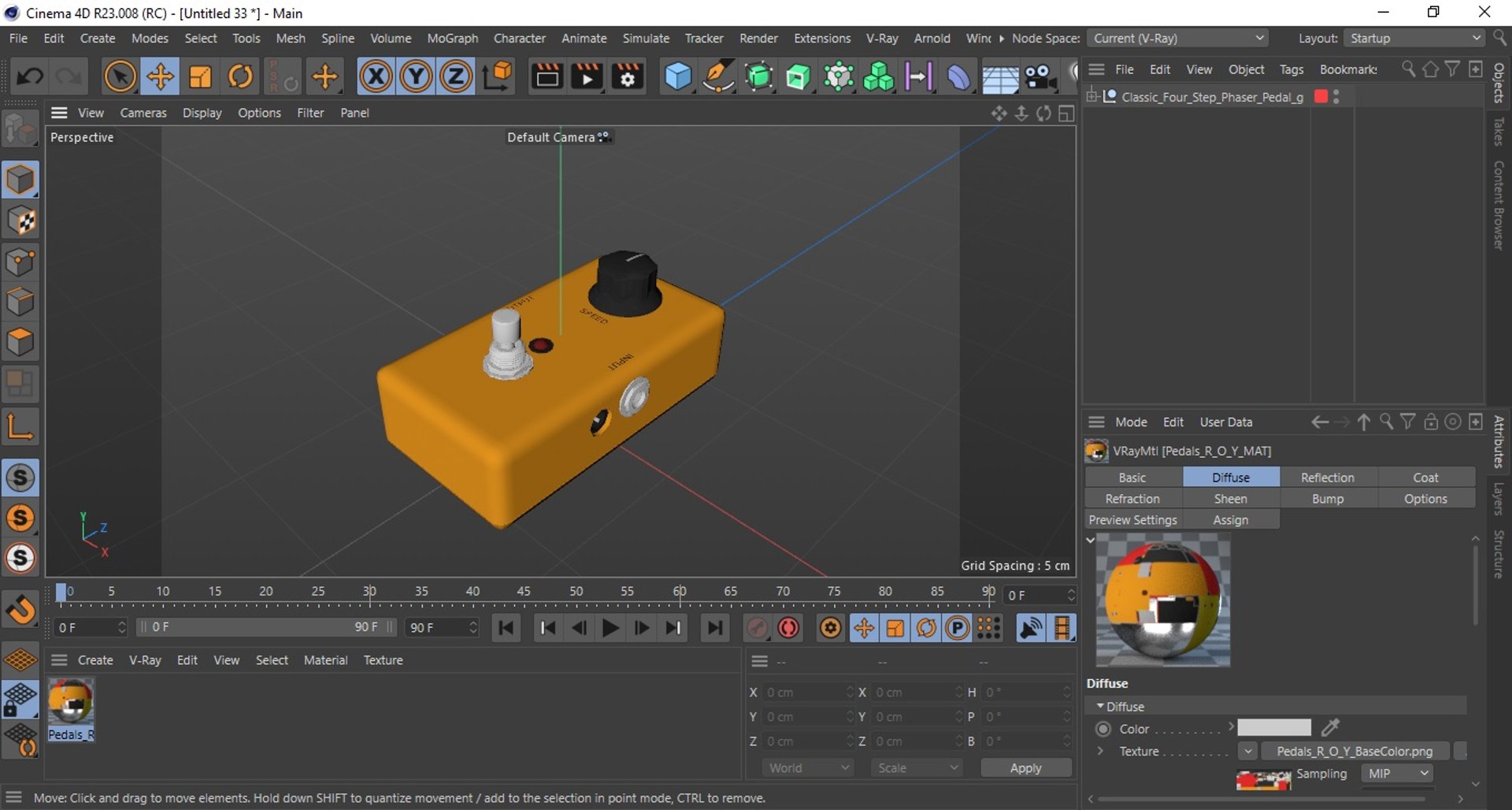The image size is (1512, 810).
Task: Open the World coordinate dropdown
Action: click(x=808, y=767)
